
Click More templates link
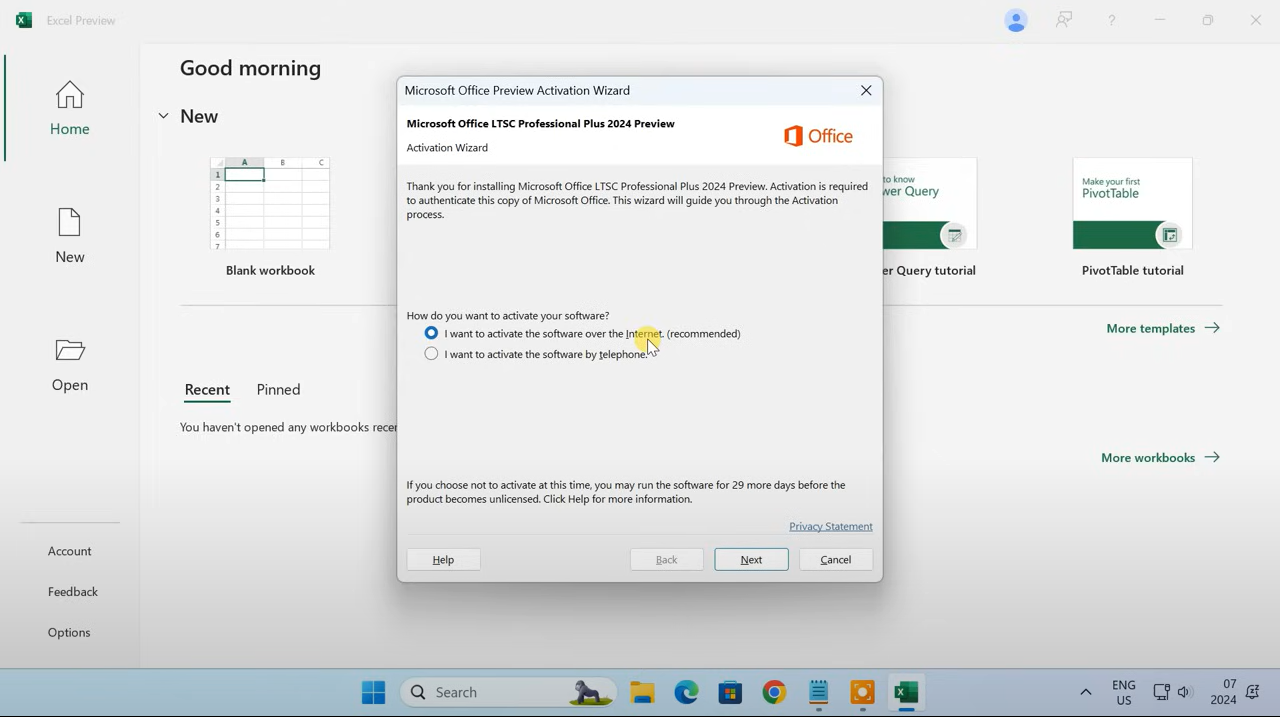click(1163, 328)
